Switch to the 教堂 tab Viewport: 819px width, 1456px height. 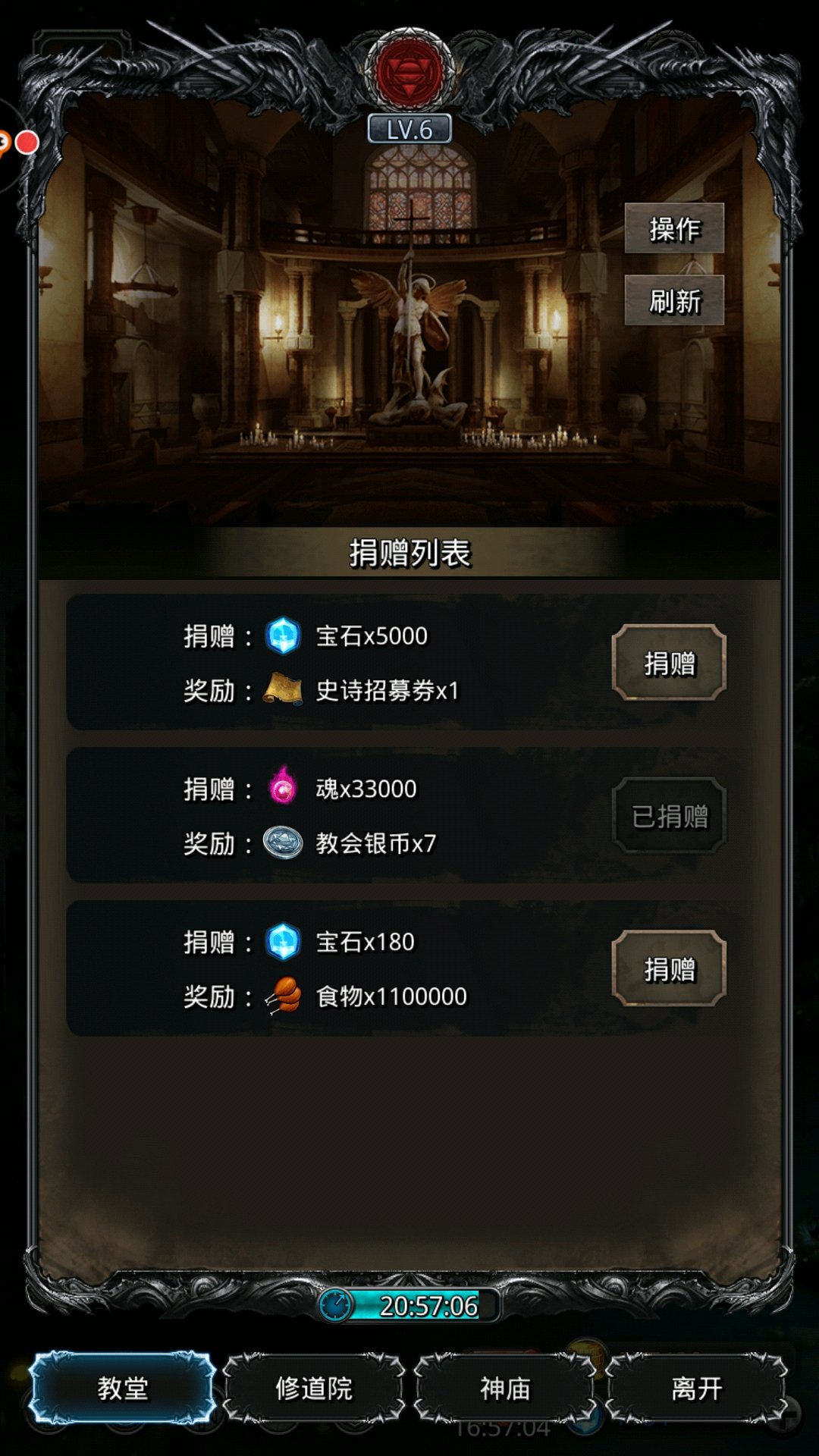[x=123, y=1389]
